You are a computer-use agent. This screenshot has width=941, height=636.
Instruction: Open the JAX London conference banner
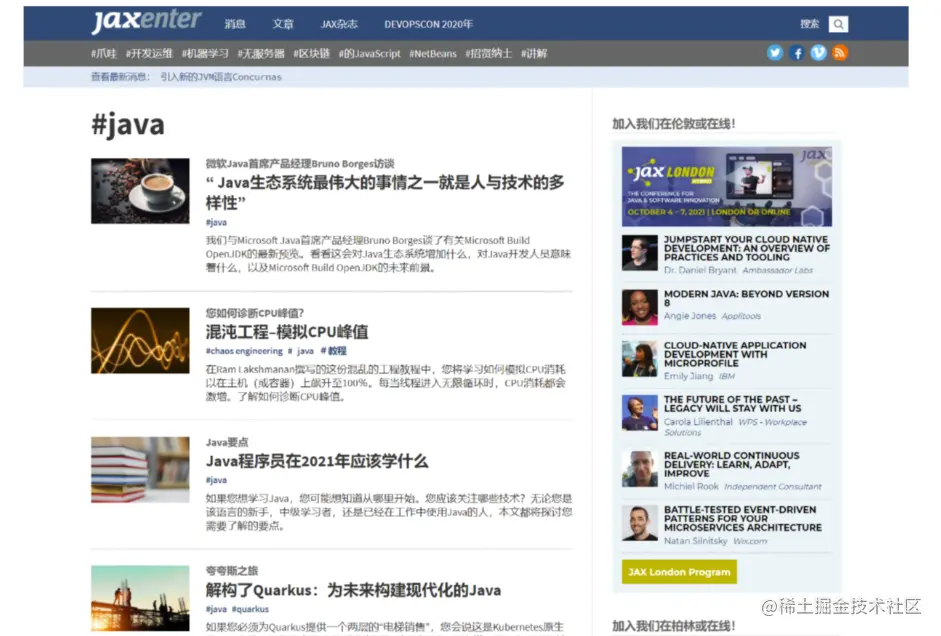point(727,187)
